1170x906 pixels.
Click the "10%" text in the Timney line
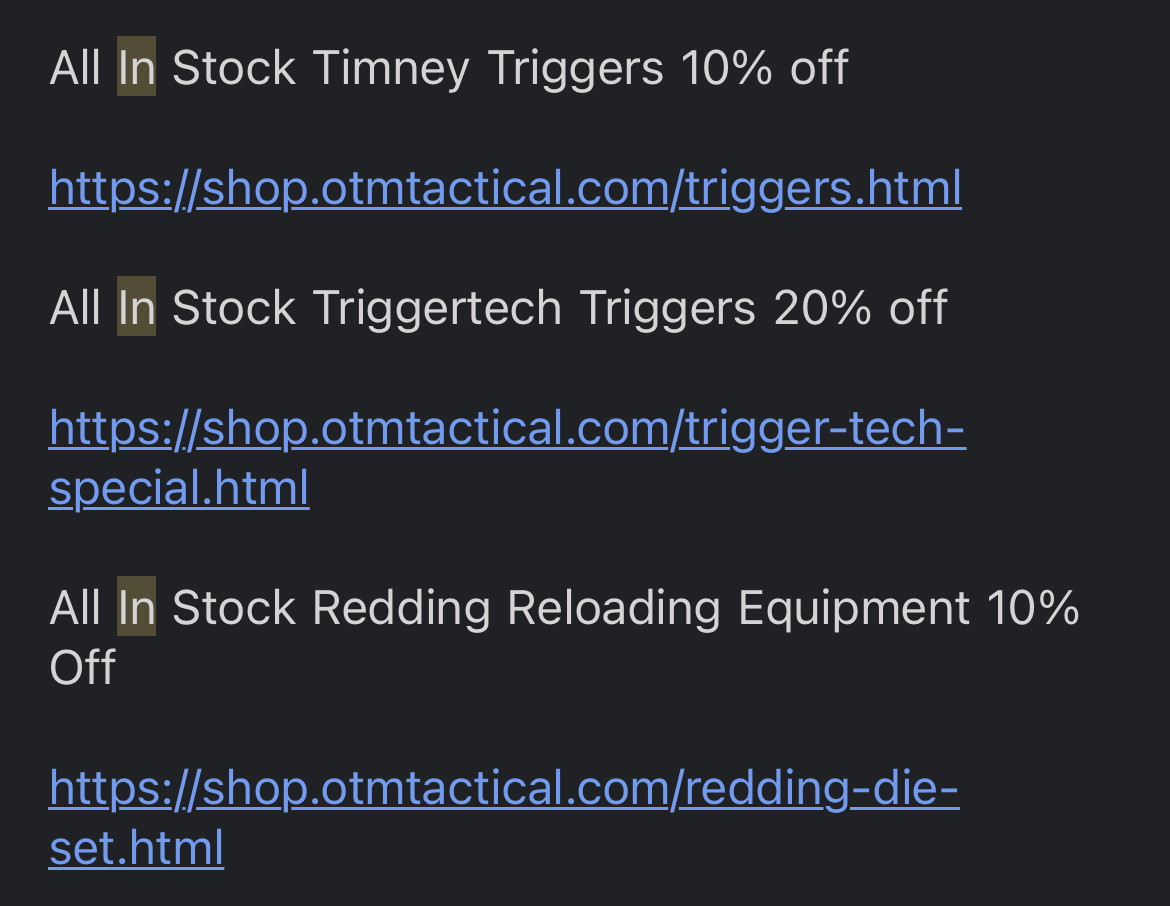pos(727,69)
